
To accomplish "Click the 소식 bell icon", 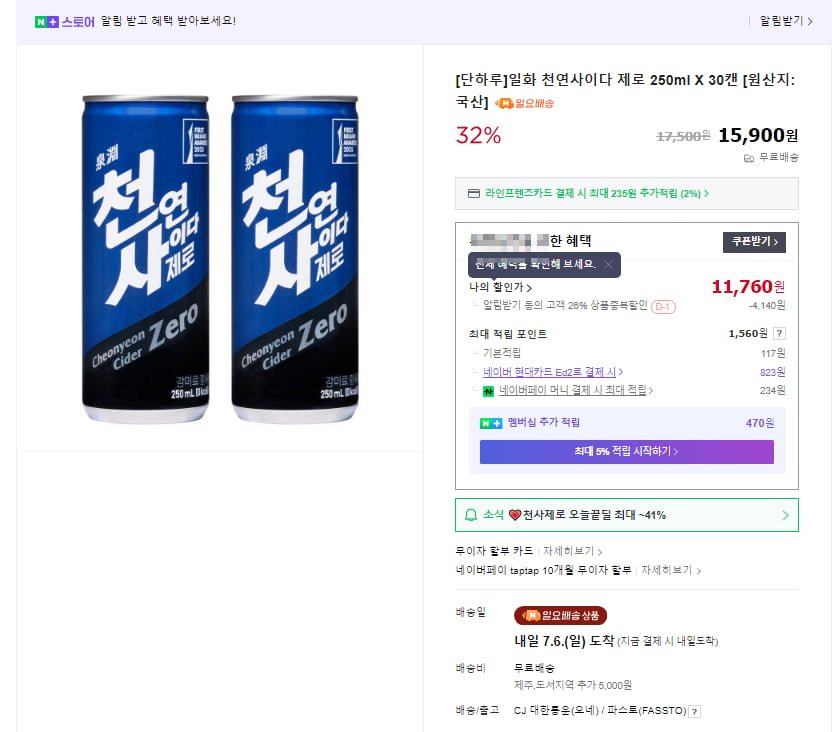I will coord(471,515).
